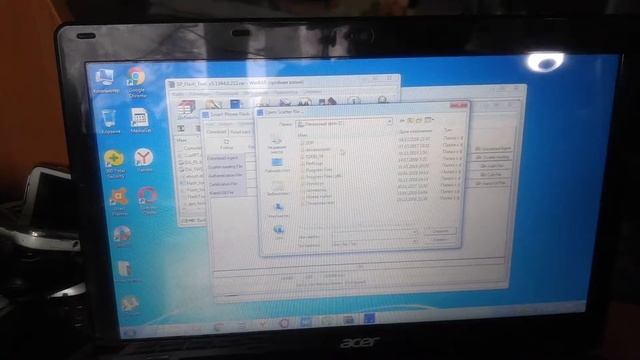The image size is (640, 360).
Task: Click the WinRAR Test toolbar icon
Action: 236,104
